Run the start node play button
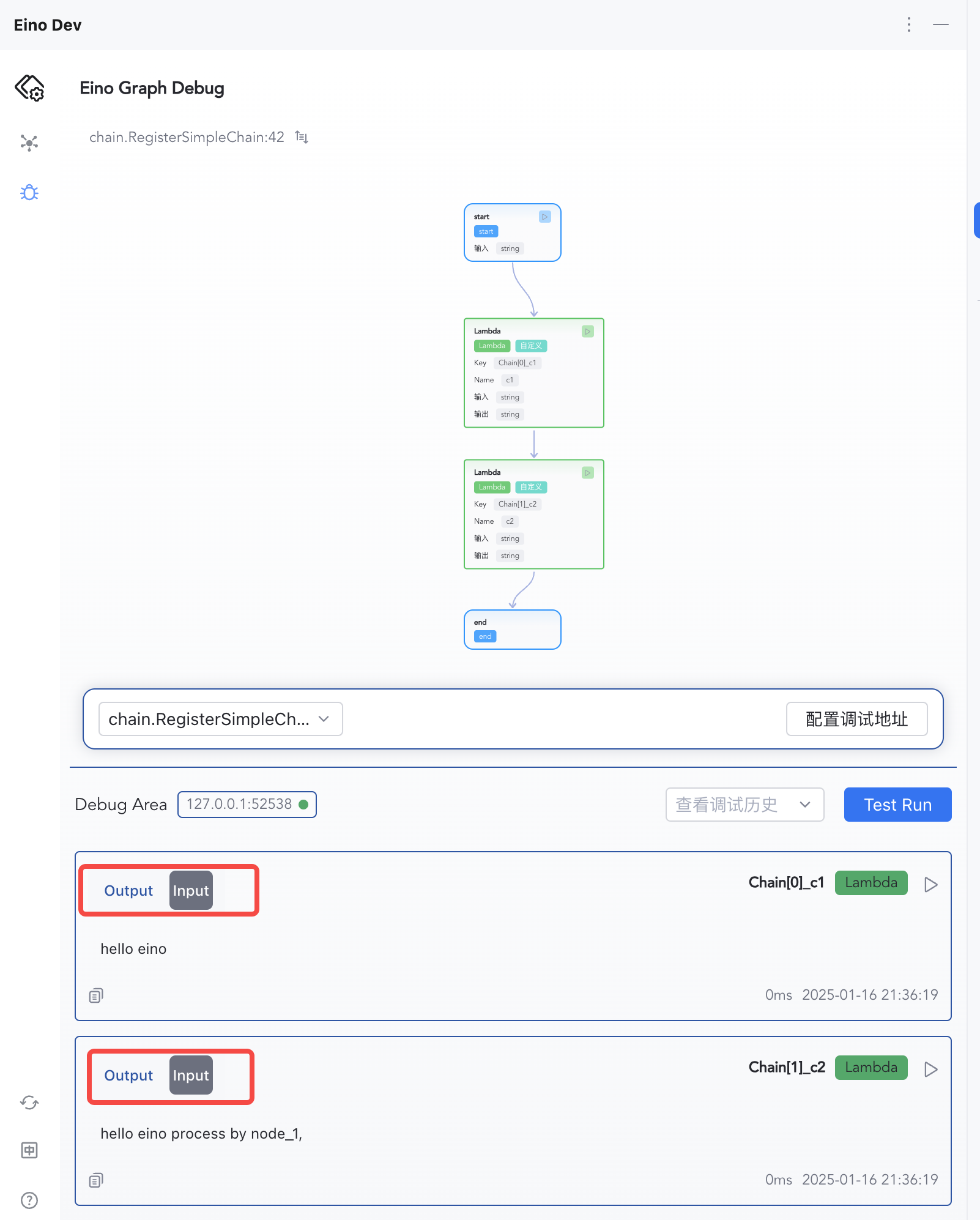This screenshot has height=1220, width=980. [544, 217]
